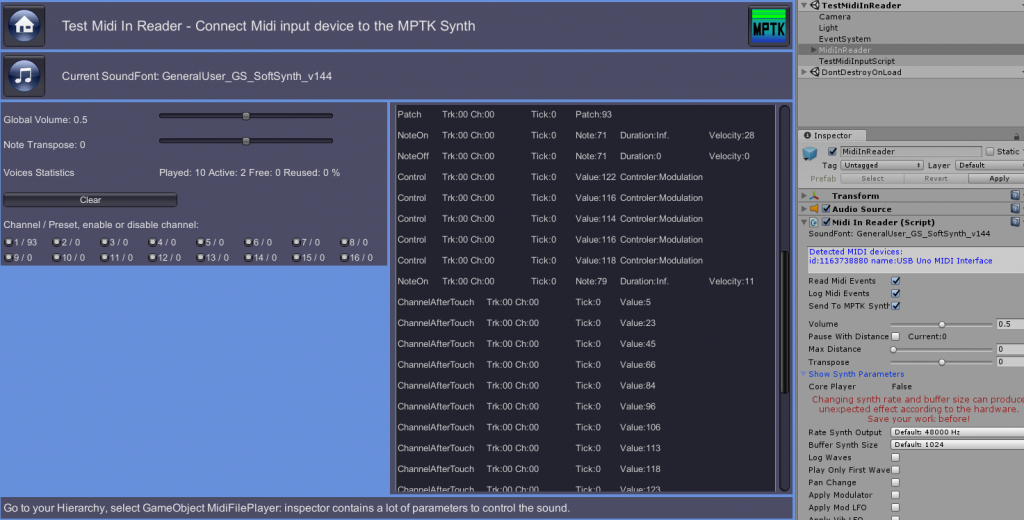Toggle MidiInReader active checkbox in Inspector
The width and height of the screenshot is (1024, 520).
832,152
